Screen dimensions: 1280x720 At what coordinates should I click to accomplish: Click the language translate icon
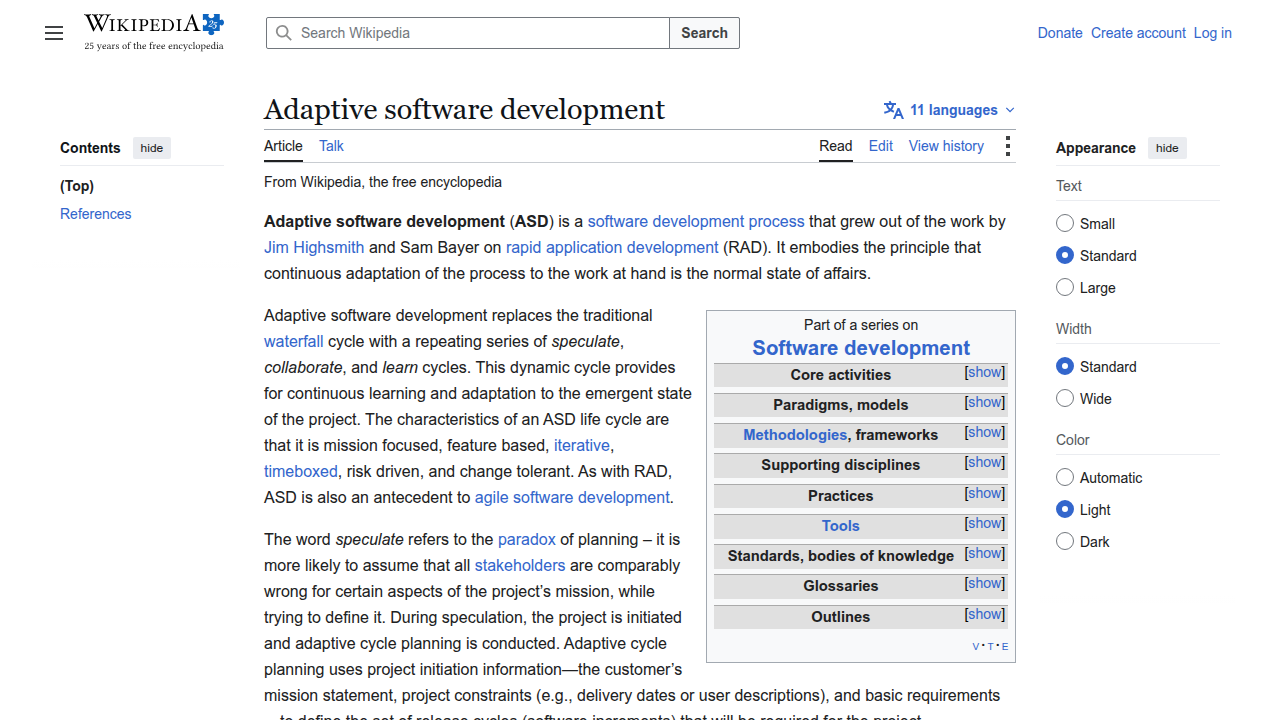click(x=893, y=110)
